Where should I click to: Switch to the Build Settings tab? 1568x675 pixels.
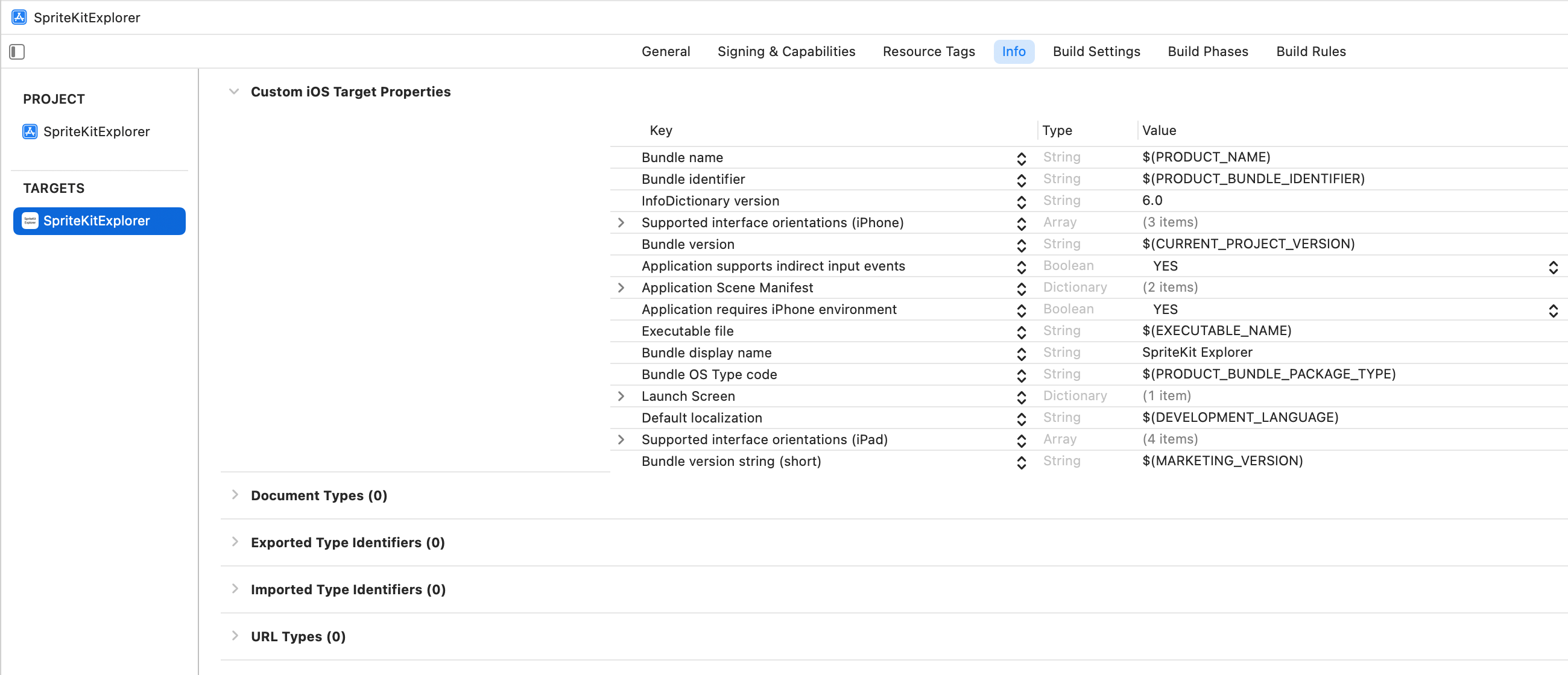point(1096,52)
